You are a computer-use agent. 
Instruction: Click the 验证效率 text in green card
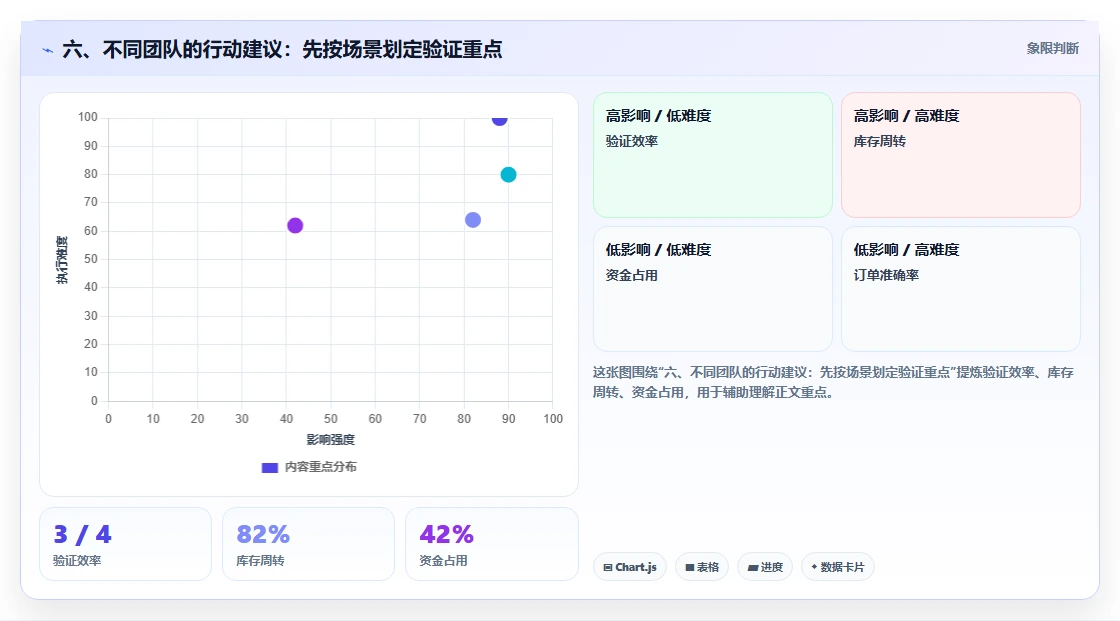click(631, 141)
